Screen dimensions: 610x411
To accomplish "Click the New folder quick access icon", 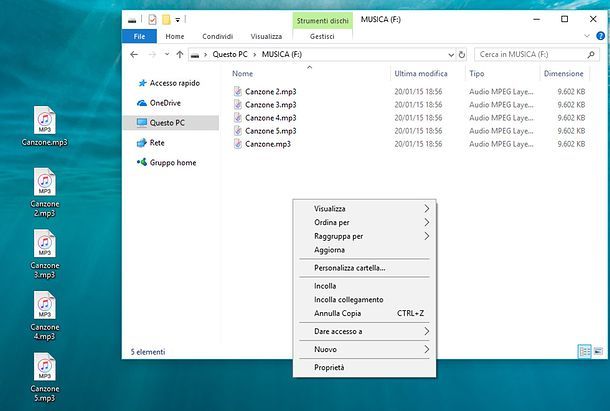I will 166,19.
